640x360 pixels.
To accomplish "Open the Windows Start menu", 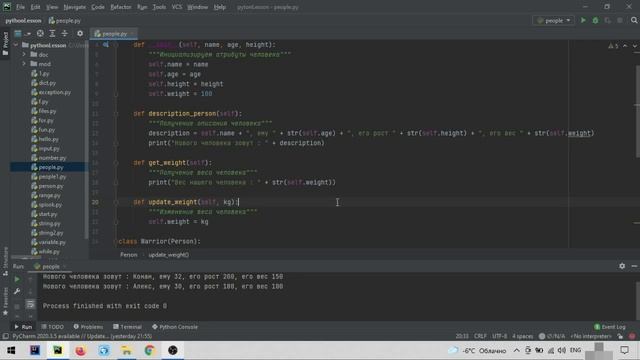I will [11, 351].
